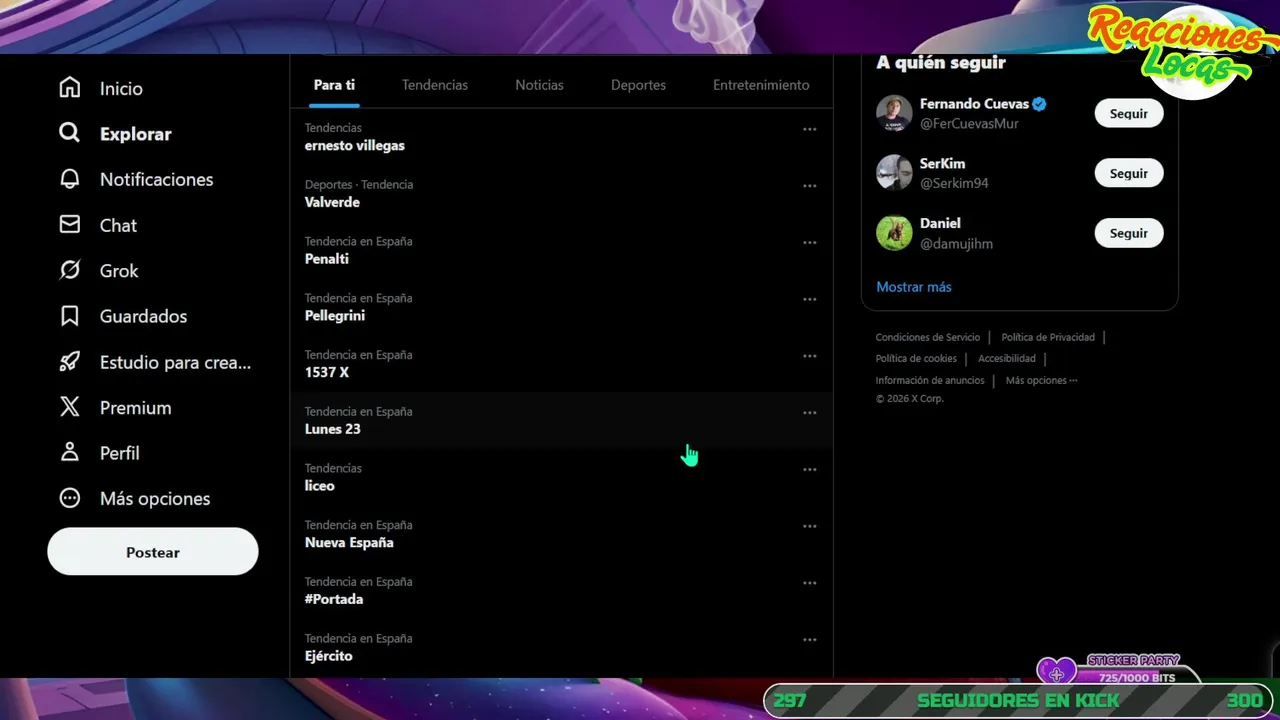Viewport: 1280px width, 720px height.
Task: Open more options for Nueva España trend
Action: (x=809, y=526)
